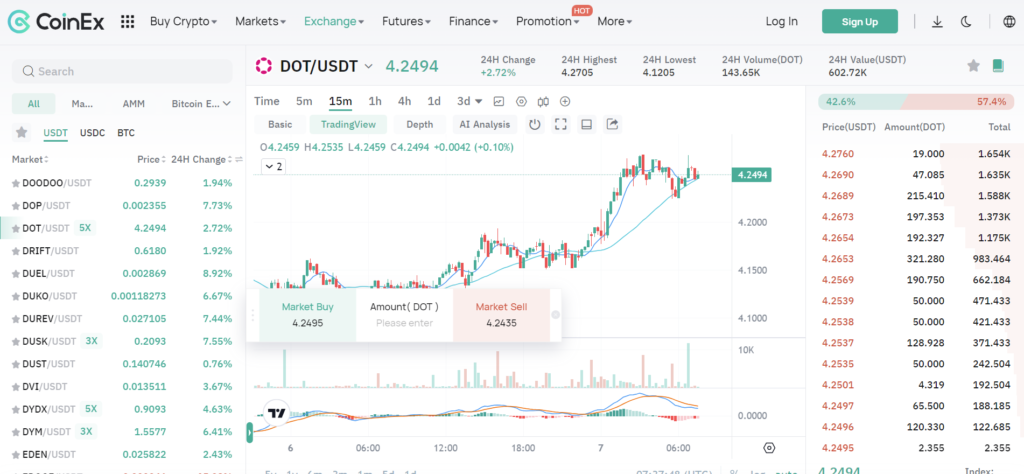Share the chart via export icon
The width and height of the screenshot is (1024, 474).
pyautogui.click(x=612, y=124)
